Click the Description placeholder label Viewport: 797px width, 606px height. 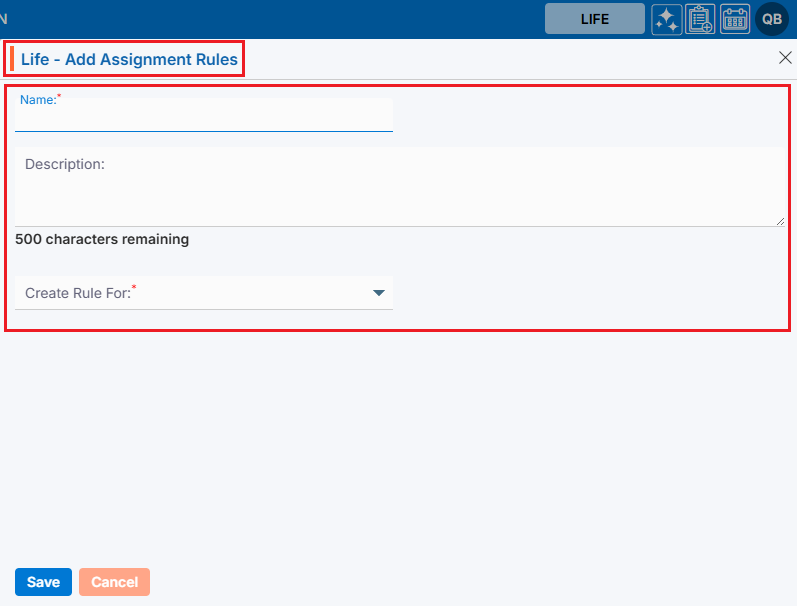click(x=65, y=164)
